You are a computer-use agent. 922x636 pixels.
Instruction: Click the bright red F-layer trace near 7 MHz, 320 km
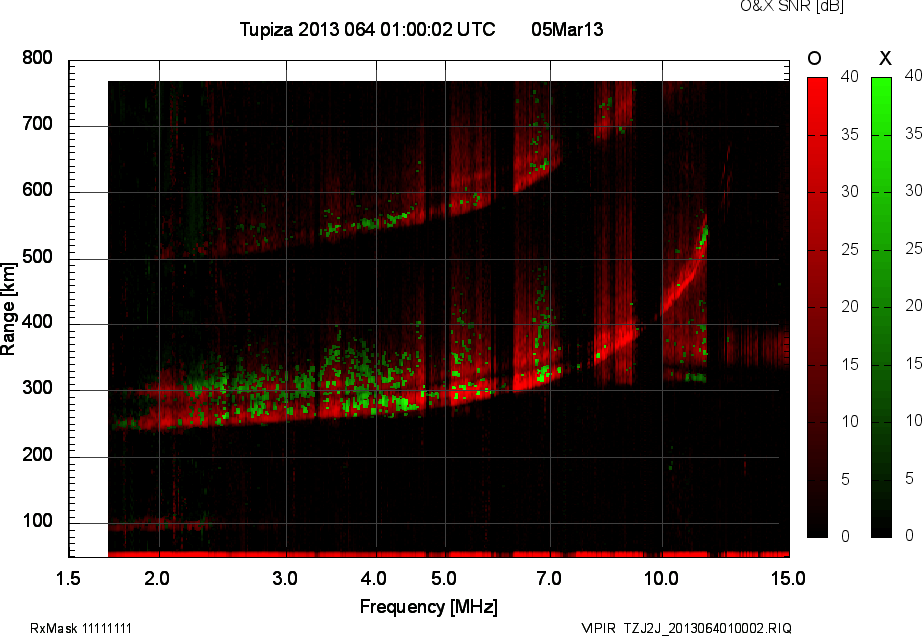(x=536, y=376)
